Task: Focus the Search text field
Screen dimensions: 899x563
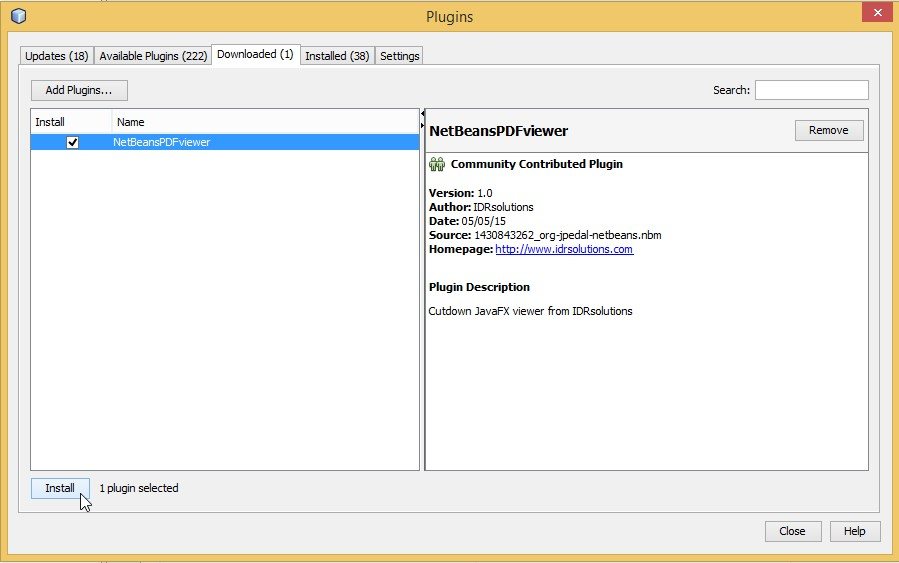Action: coord(811,90)
